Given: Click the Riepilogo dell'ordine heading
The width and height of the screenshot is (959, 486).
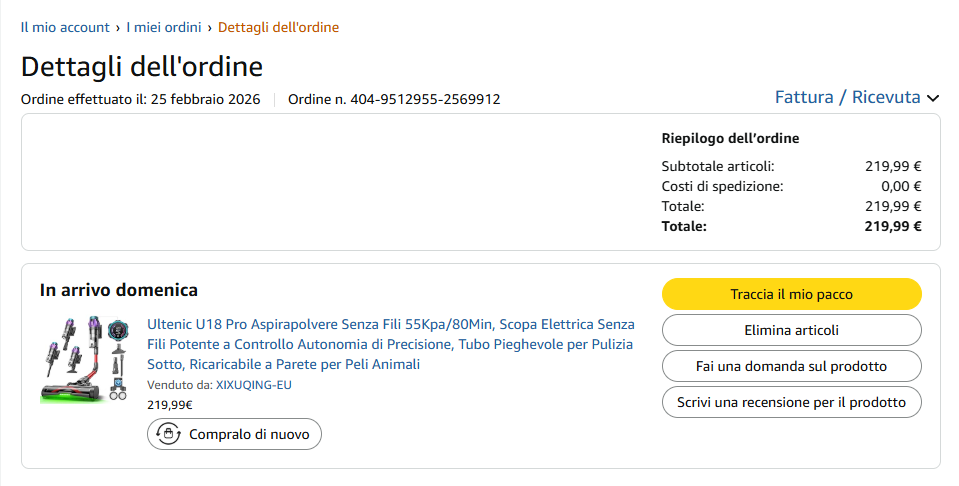Looking at the screenshot, I should [730, 138].
